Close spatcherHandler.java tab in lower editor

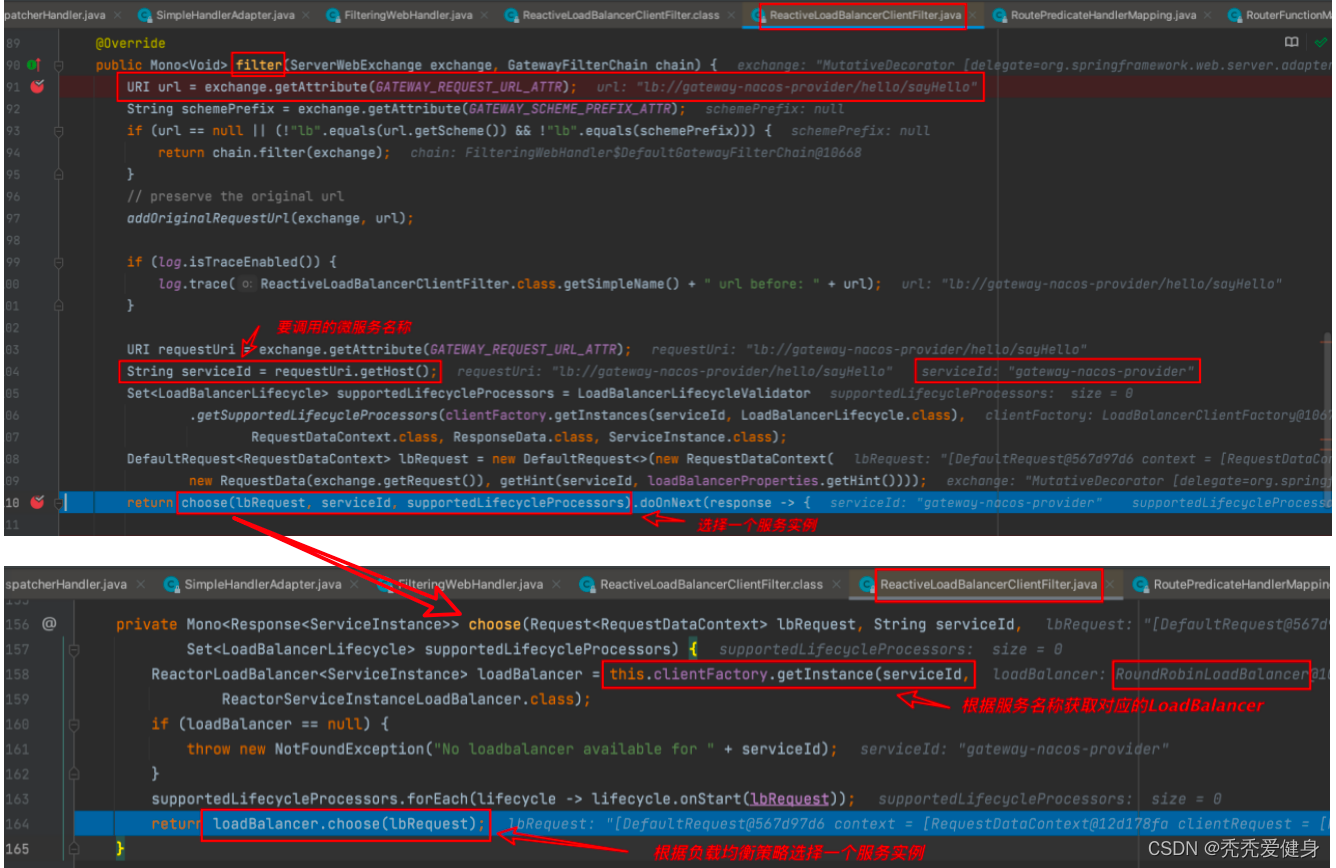(x=140, y=584)
